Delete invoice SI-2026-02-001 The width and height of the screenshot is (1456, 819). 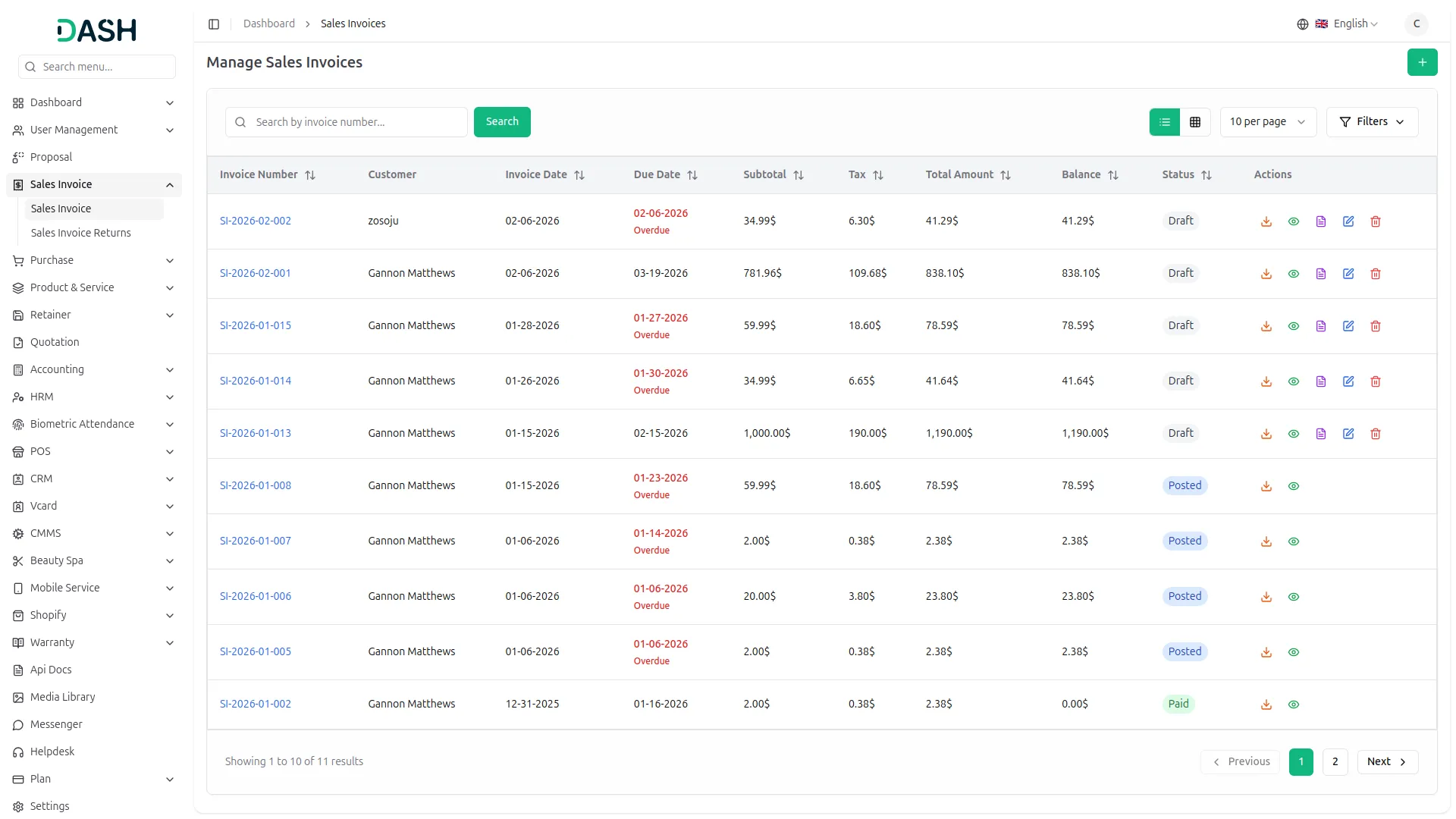1375,274
